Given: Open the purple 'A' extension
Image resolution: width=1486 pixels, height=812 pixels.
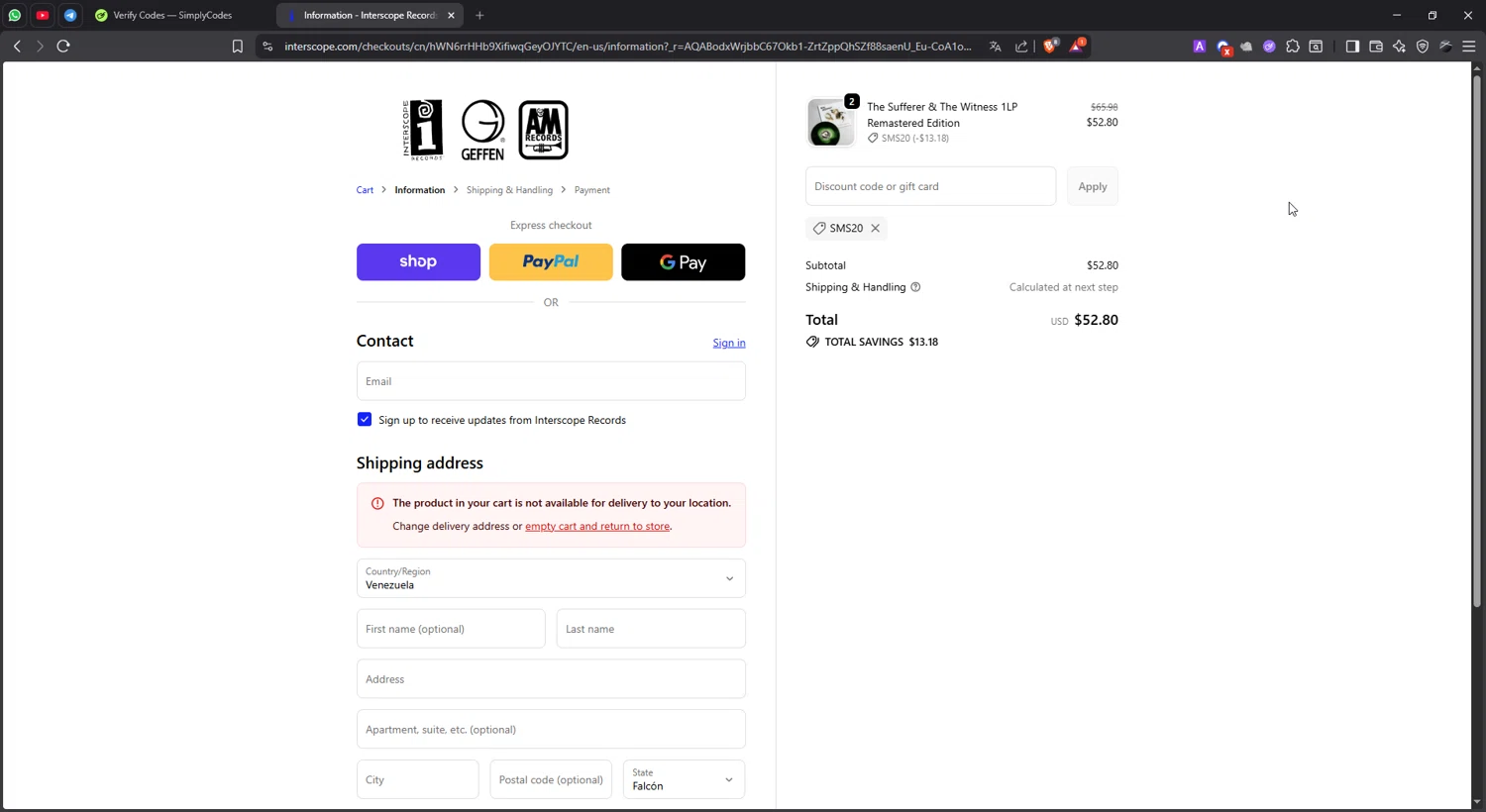Looking at the screenshot, I should coord(1200,46).
